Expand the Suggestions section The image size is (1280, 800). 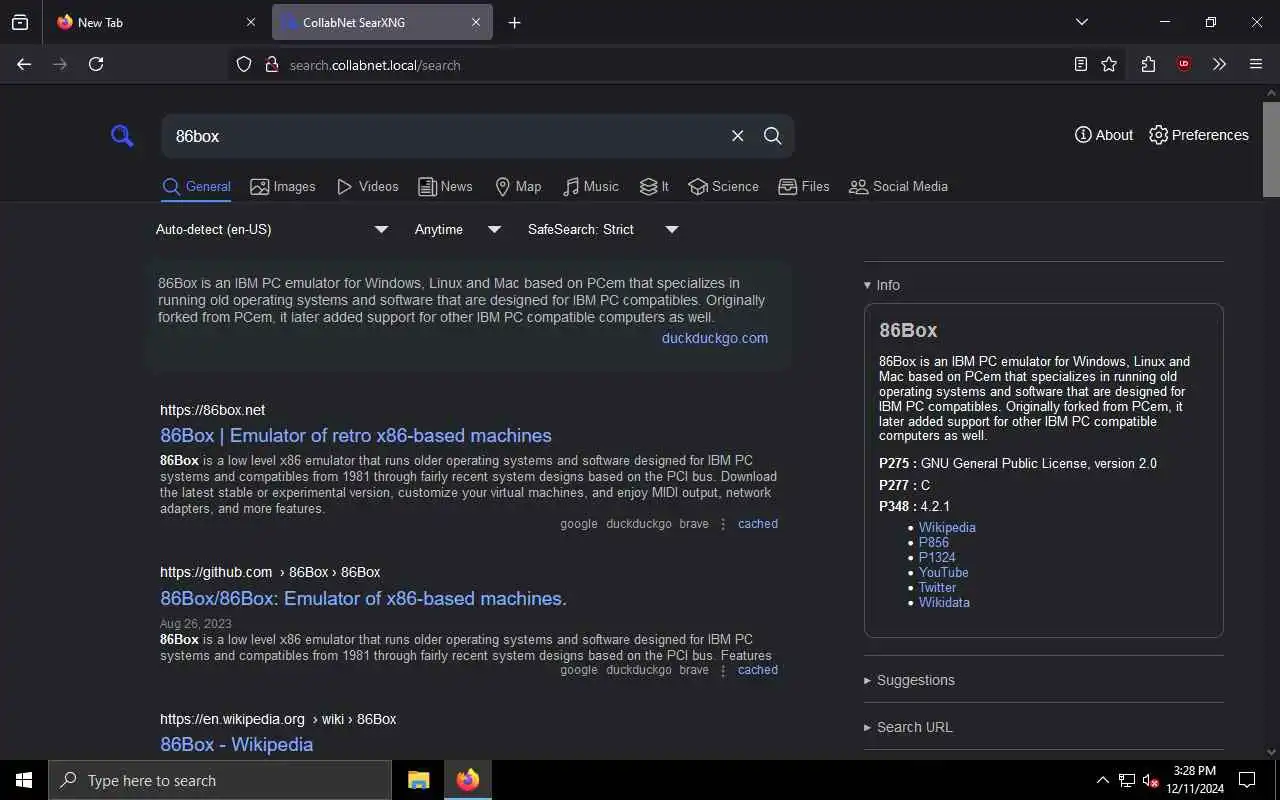(x=909, y=680)
